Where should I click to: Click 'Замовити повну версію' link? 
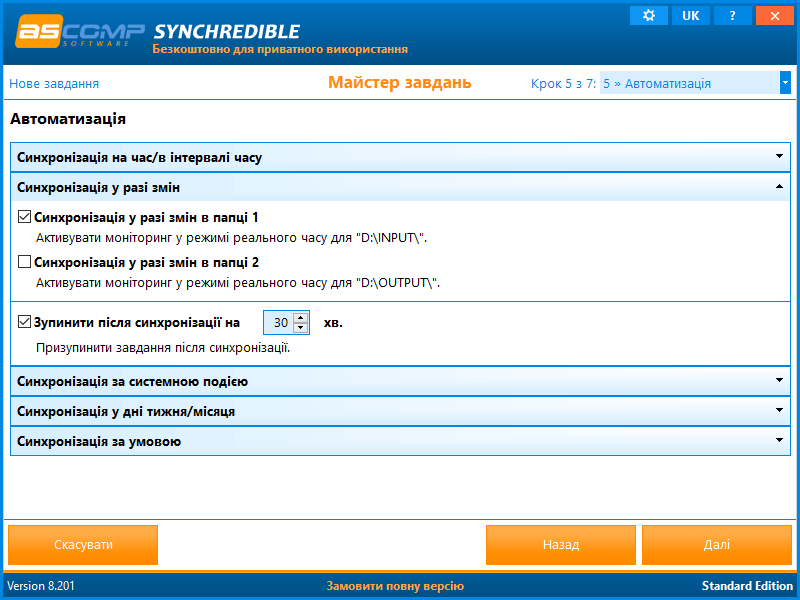pos(395,586)
